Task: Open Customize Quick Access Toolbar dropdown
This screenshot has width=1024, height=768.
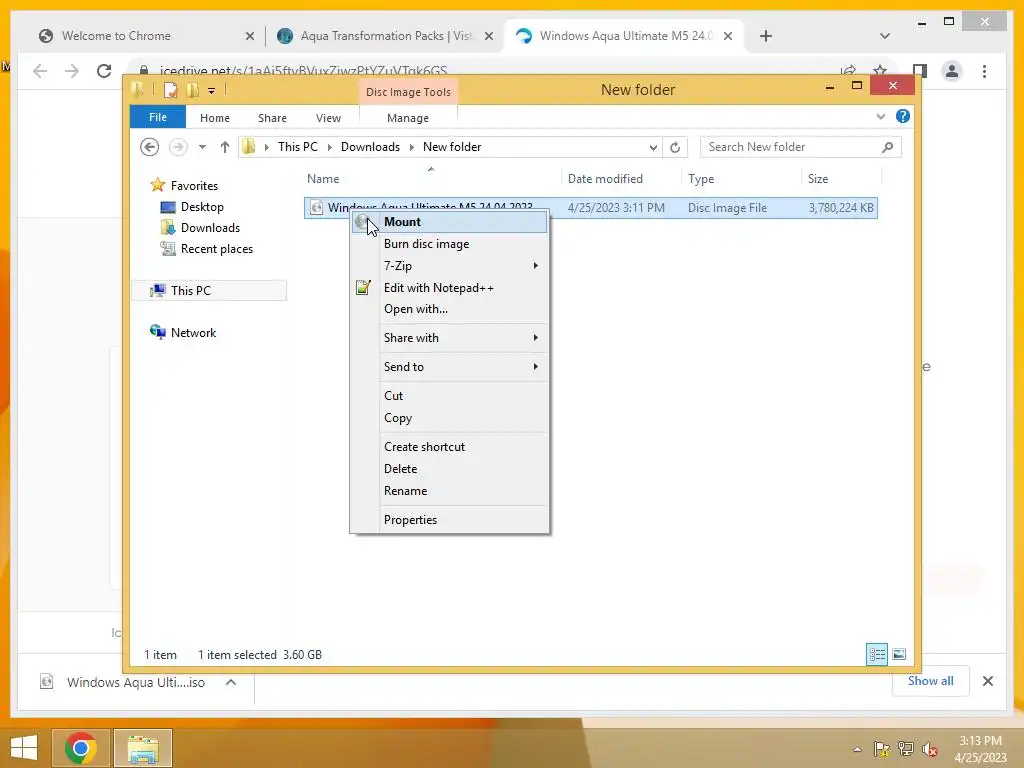Action: (212, 91)
